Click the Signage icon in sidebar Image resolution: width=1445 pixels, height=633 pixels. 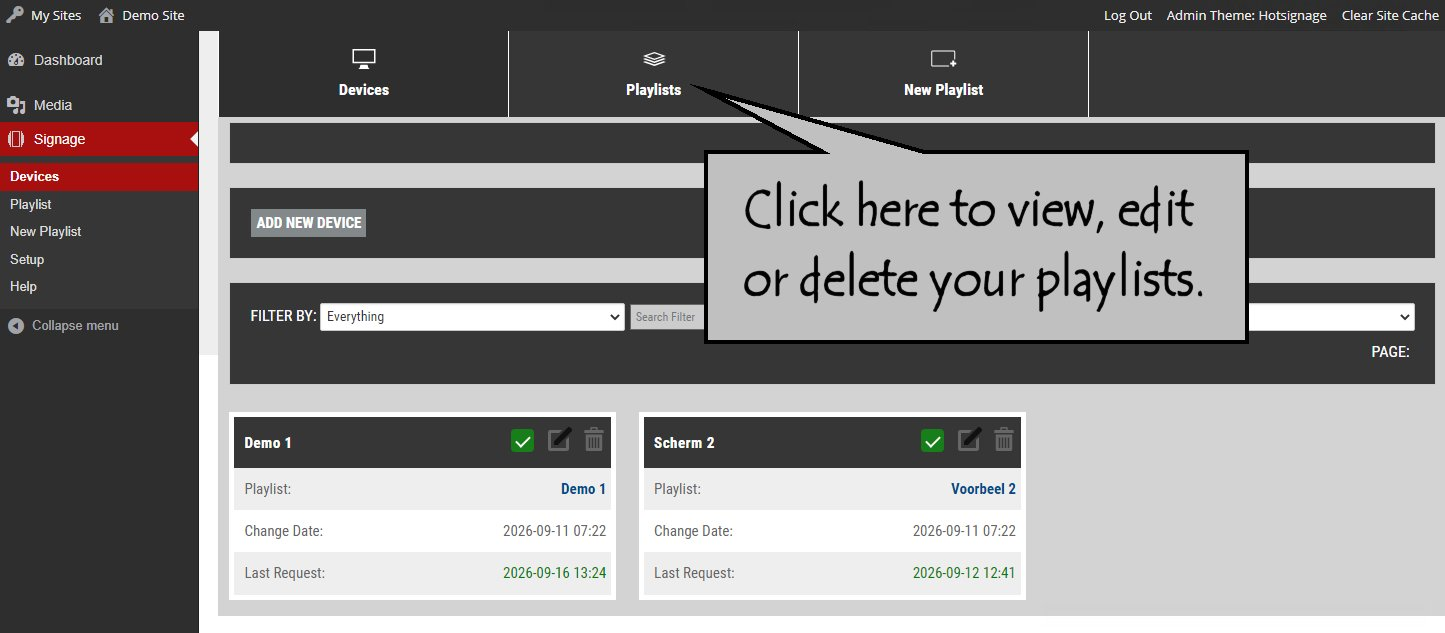point(15,139)
